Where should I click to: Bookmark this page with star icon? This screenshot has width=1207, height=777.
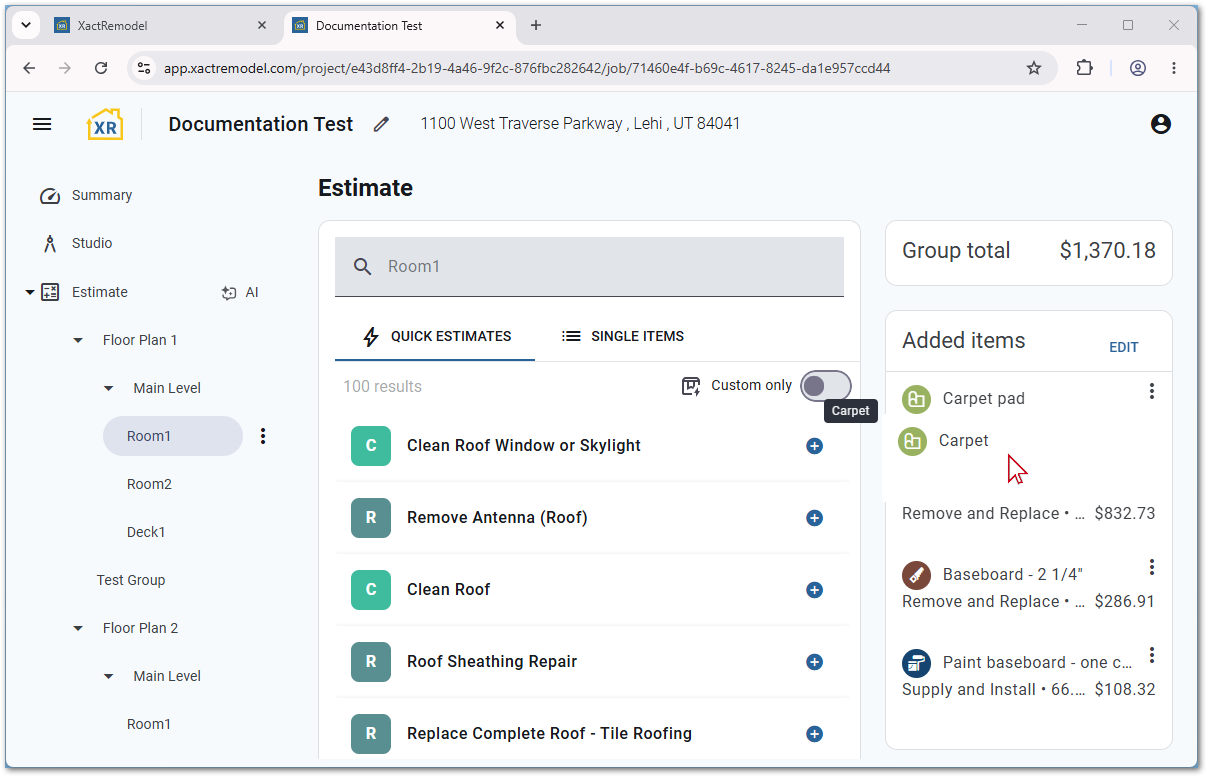tap(1034, 68)
